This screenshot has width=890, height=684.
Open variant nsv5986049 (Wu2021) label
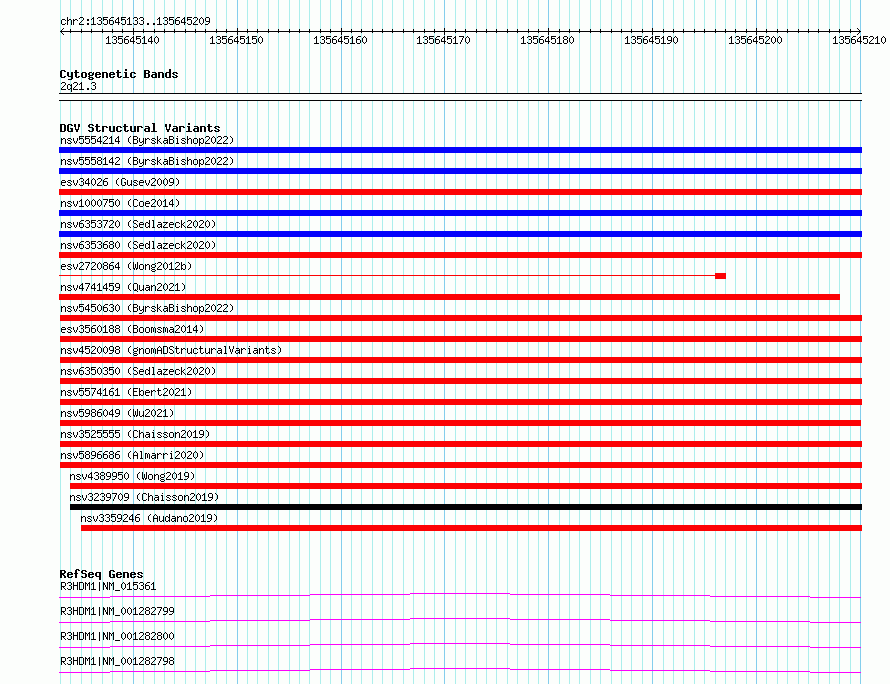117,413
